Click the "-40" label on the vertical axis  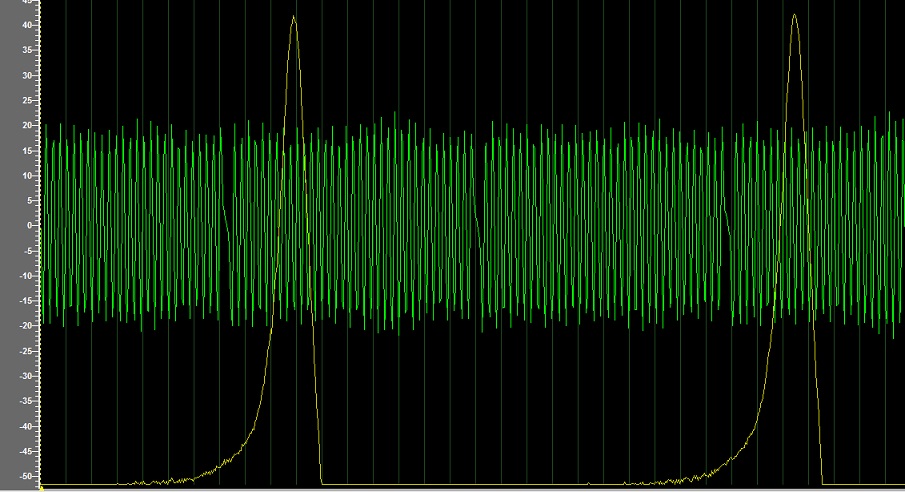(25, 426)
